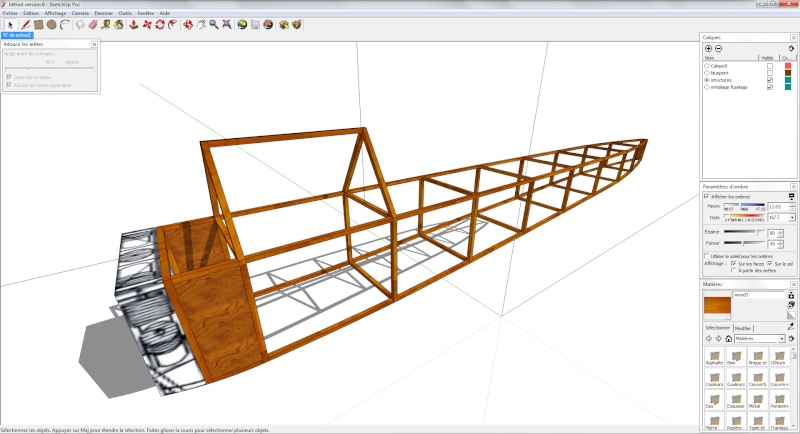Select the Orbit camera tool
This screenshot has width=800, height=434.
188,24
